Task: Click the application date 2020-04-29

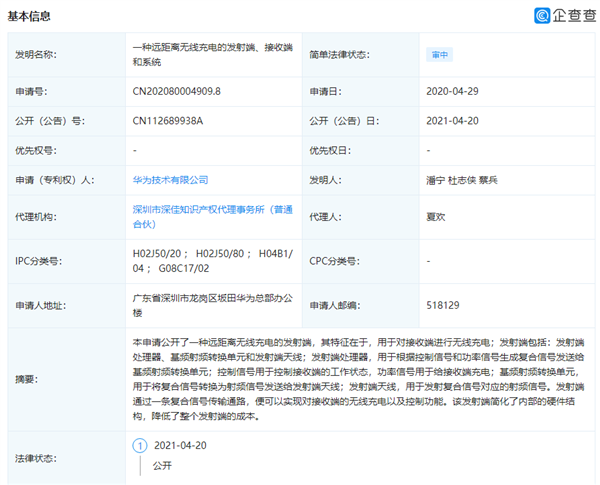Action: click(451, 90)
